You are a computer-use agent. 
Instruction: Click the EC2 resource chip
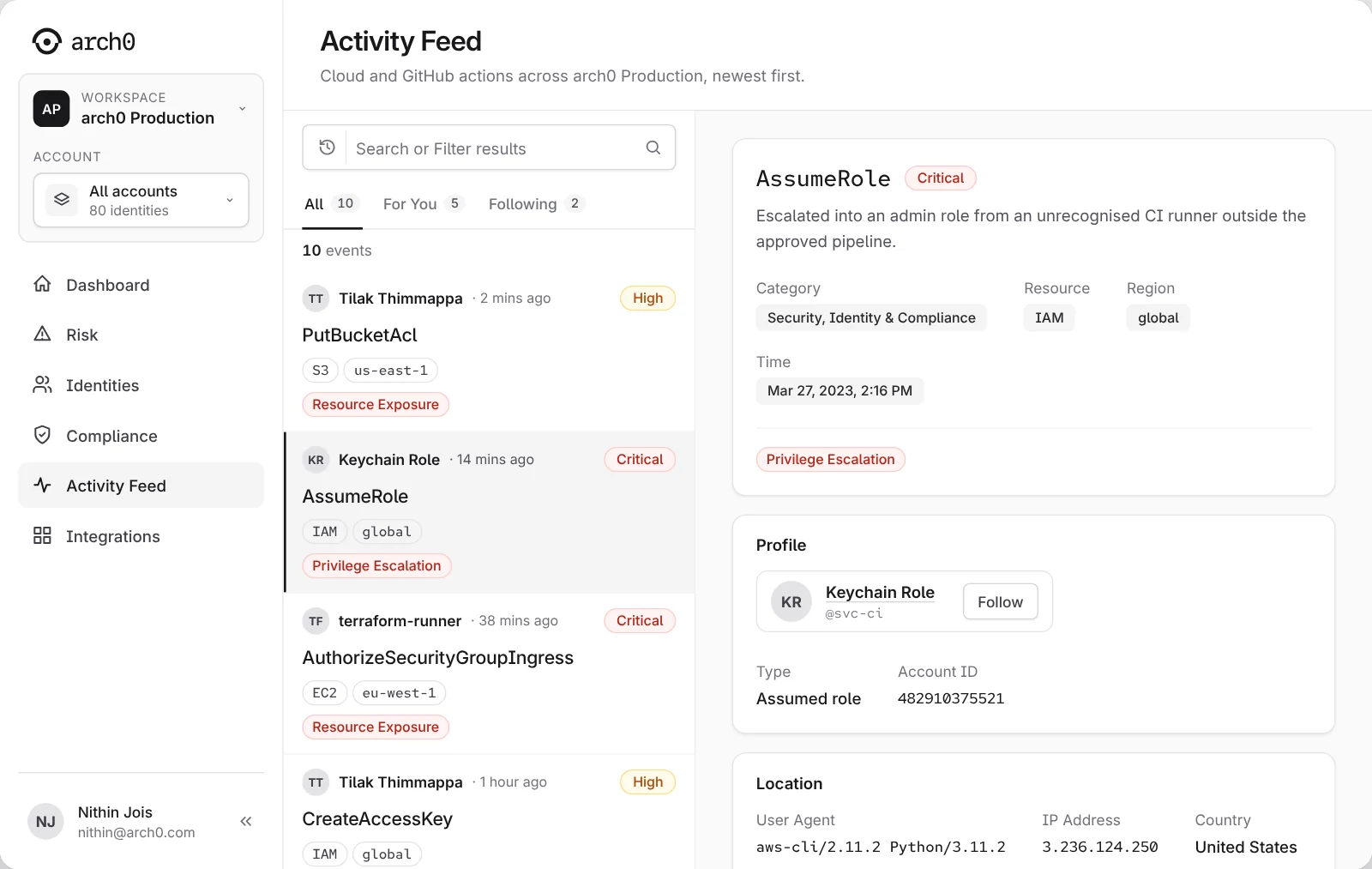325,693
